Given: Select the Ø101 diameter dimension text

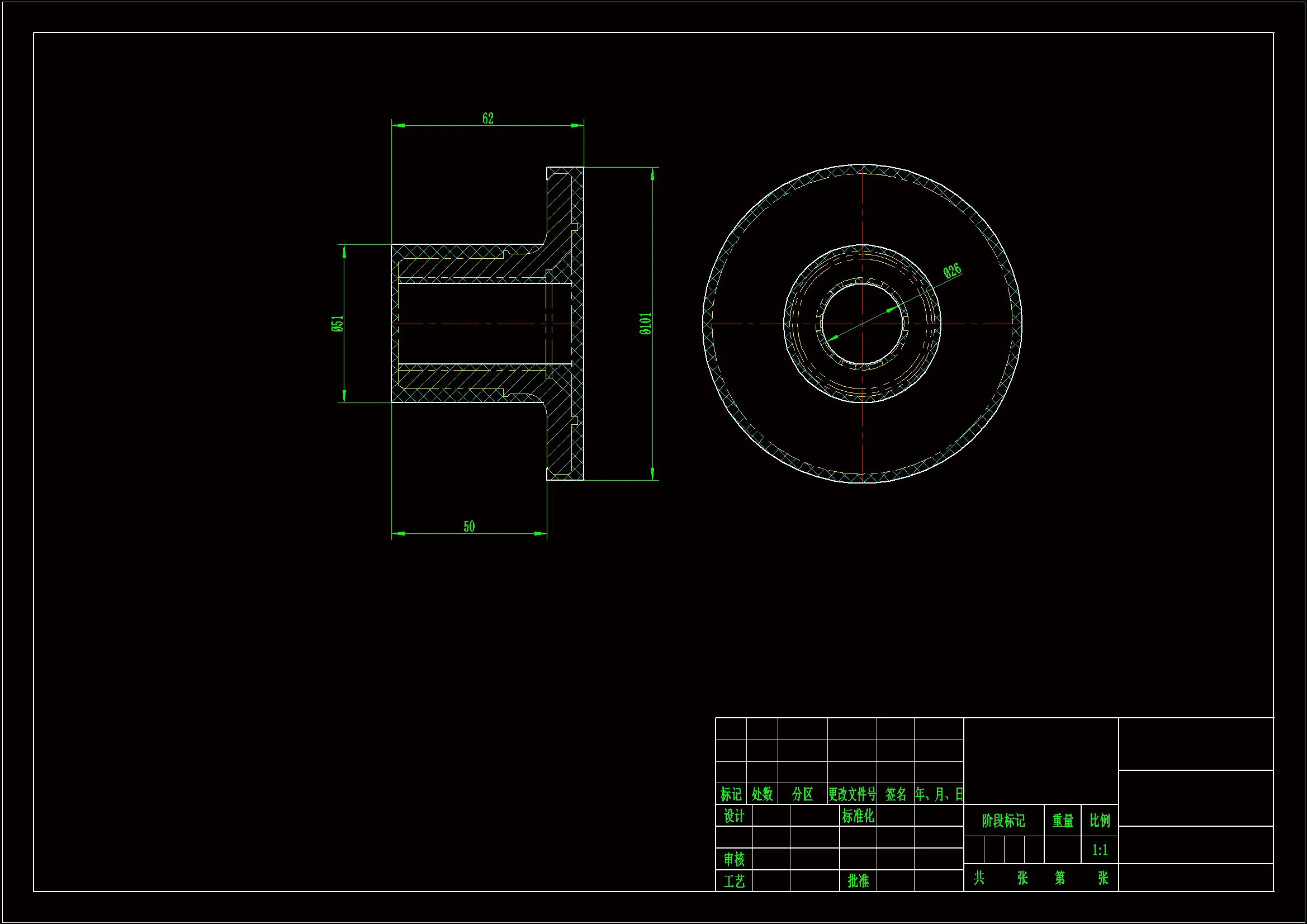Looking at the screenshot, I should [646, 323].
